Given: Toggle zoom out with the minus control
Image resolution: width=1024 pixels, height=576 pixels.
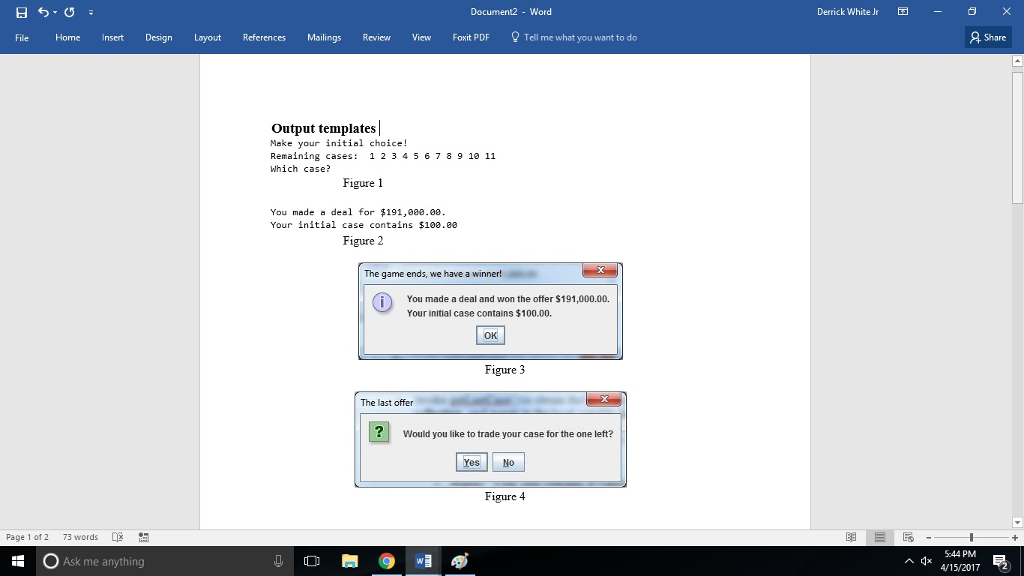Looking at the screenshot, I should 929,536.
